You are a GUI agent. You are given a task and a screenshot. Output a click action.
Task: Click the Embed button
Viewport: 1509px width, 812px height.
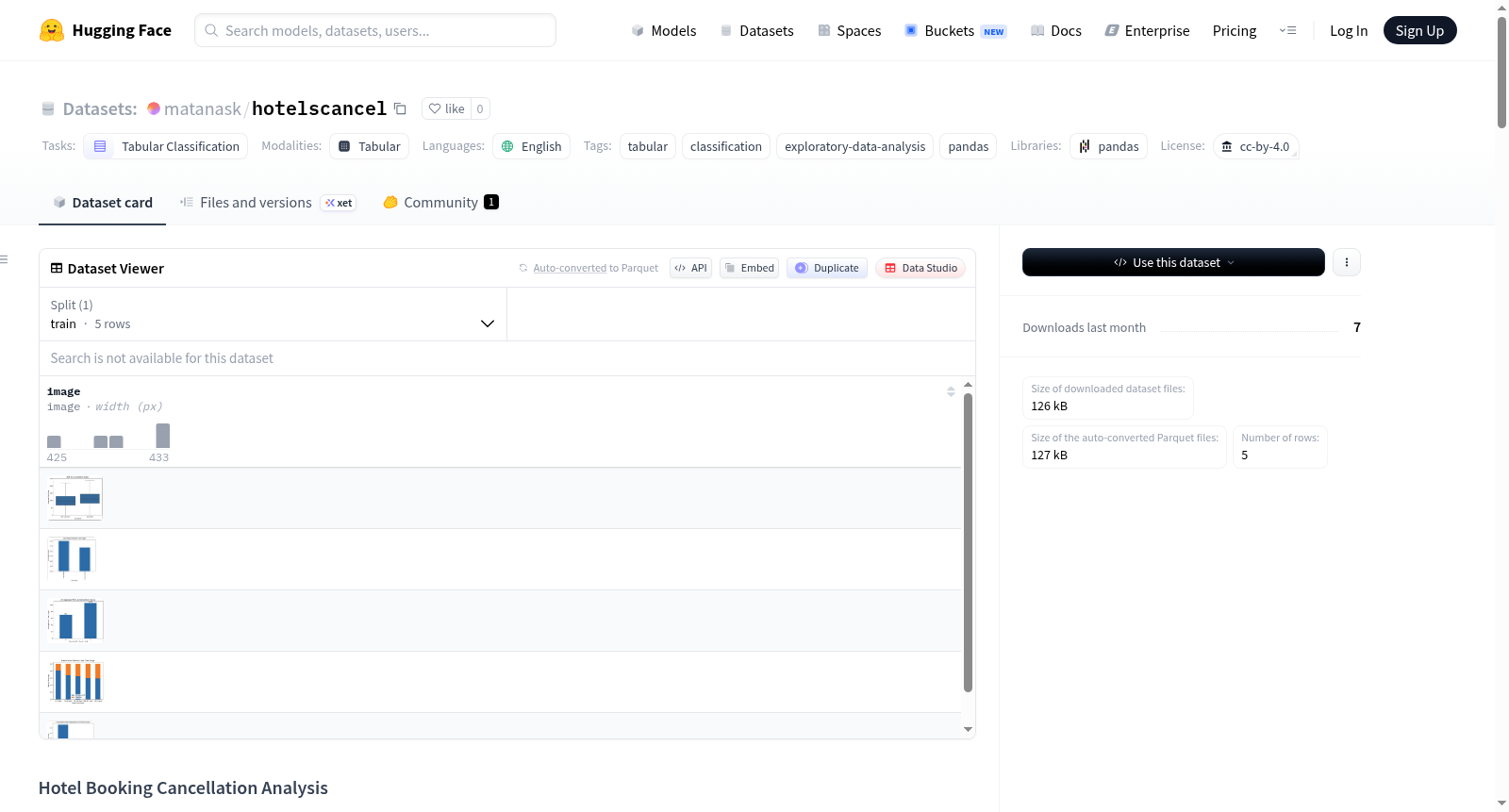click(x=750, y=268)
